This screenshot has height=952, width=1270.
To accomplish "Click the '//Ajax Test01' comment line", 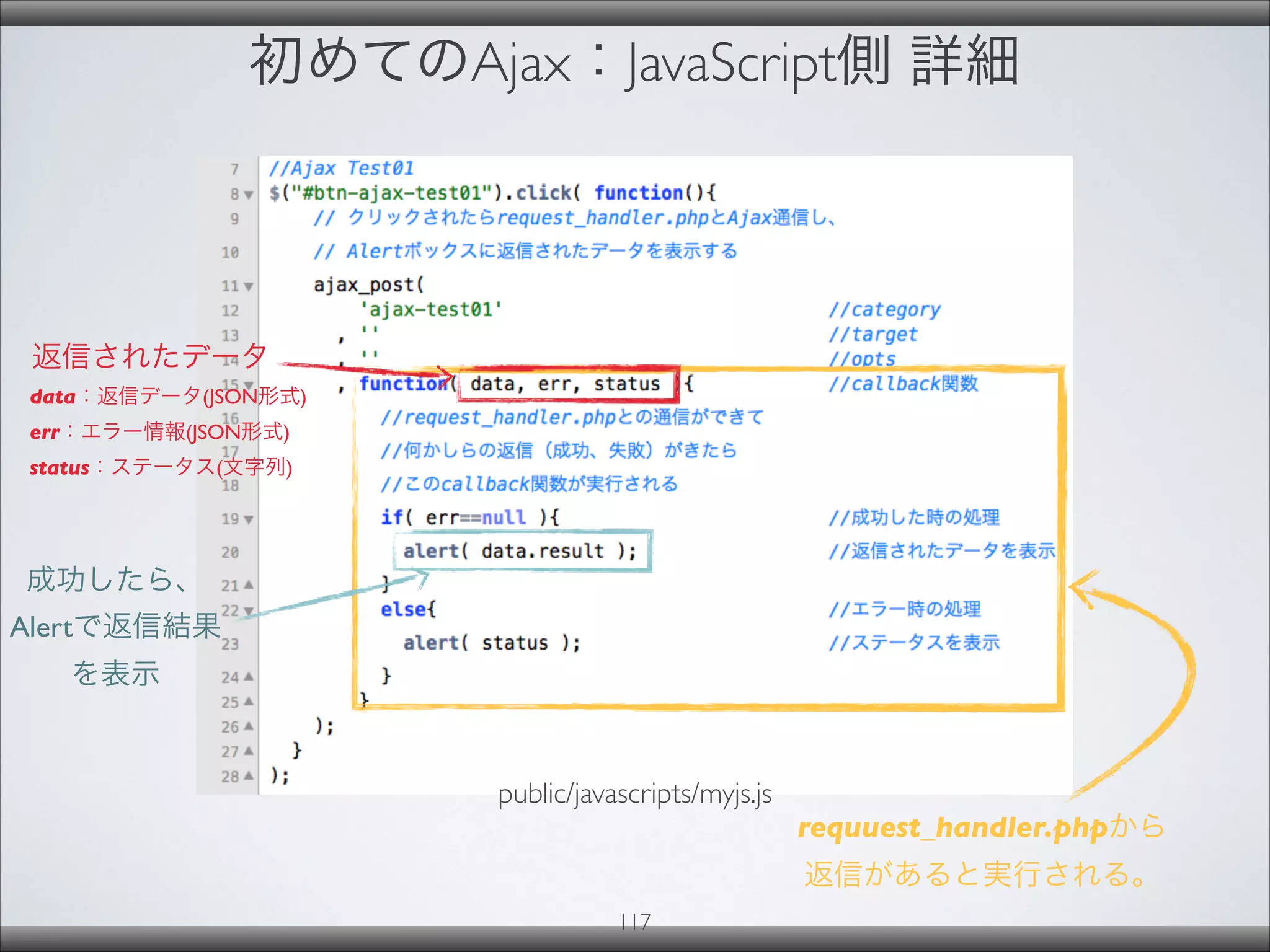I will (341, 169).
